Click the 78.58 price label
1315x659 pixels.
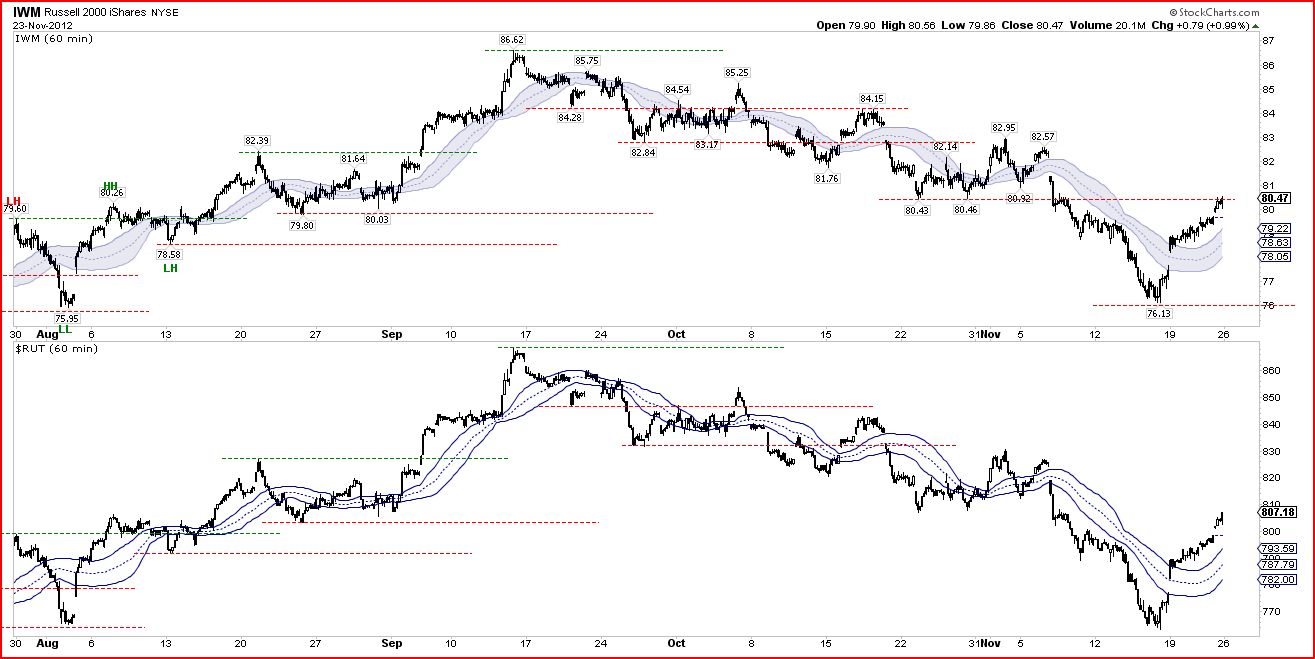tap(171, 255)
